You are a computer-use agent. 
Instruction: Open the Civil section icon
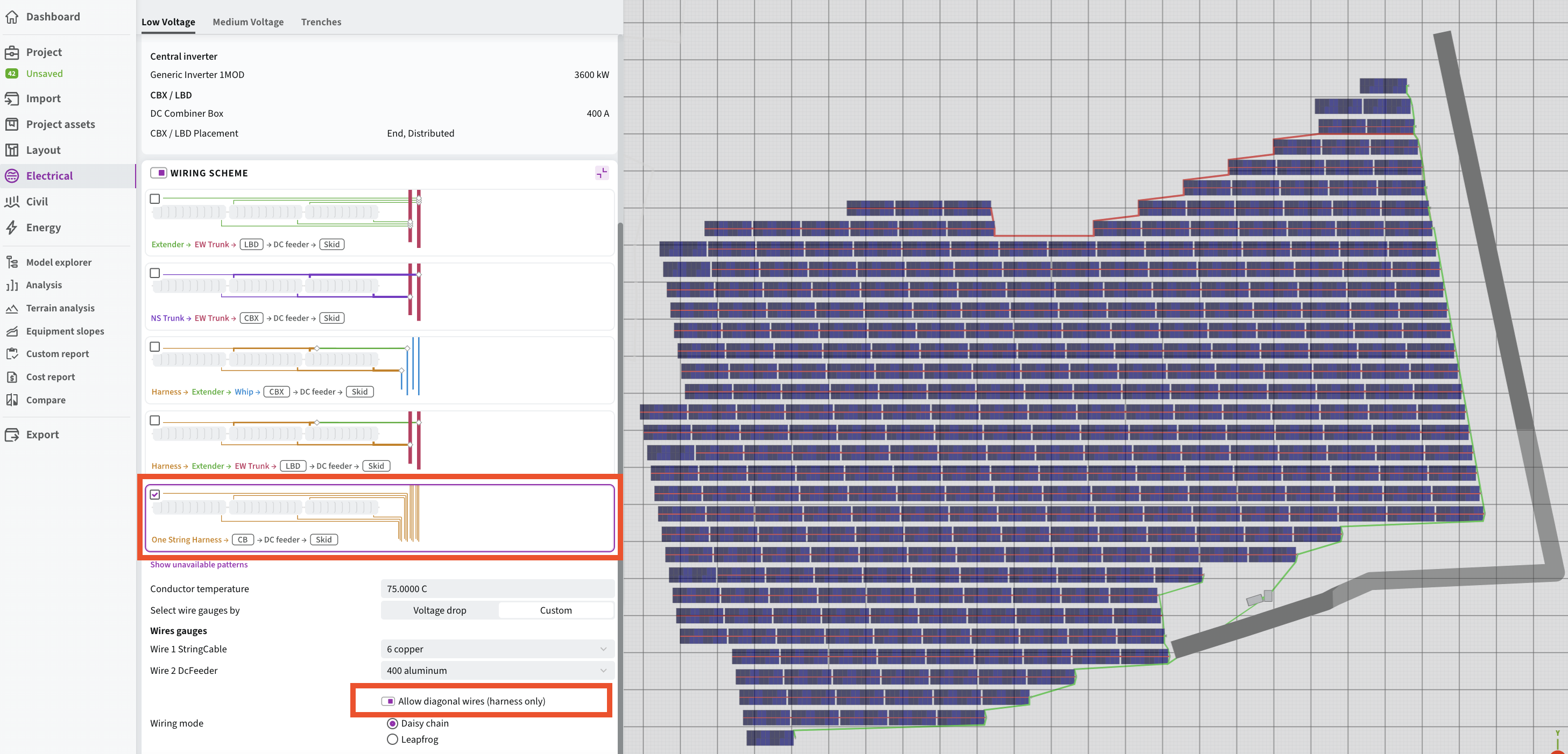[x=11, y=202]
